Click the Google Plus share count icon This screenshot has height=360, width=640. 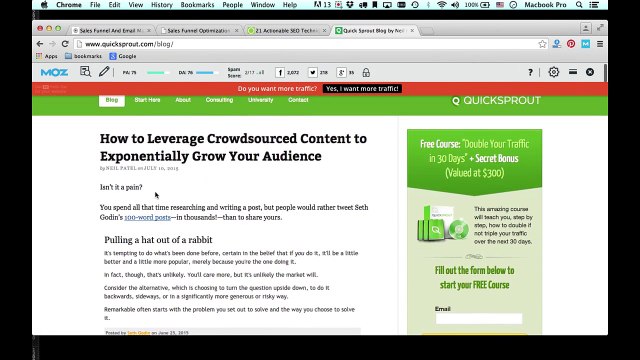pos(341,73)
